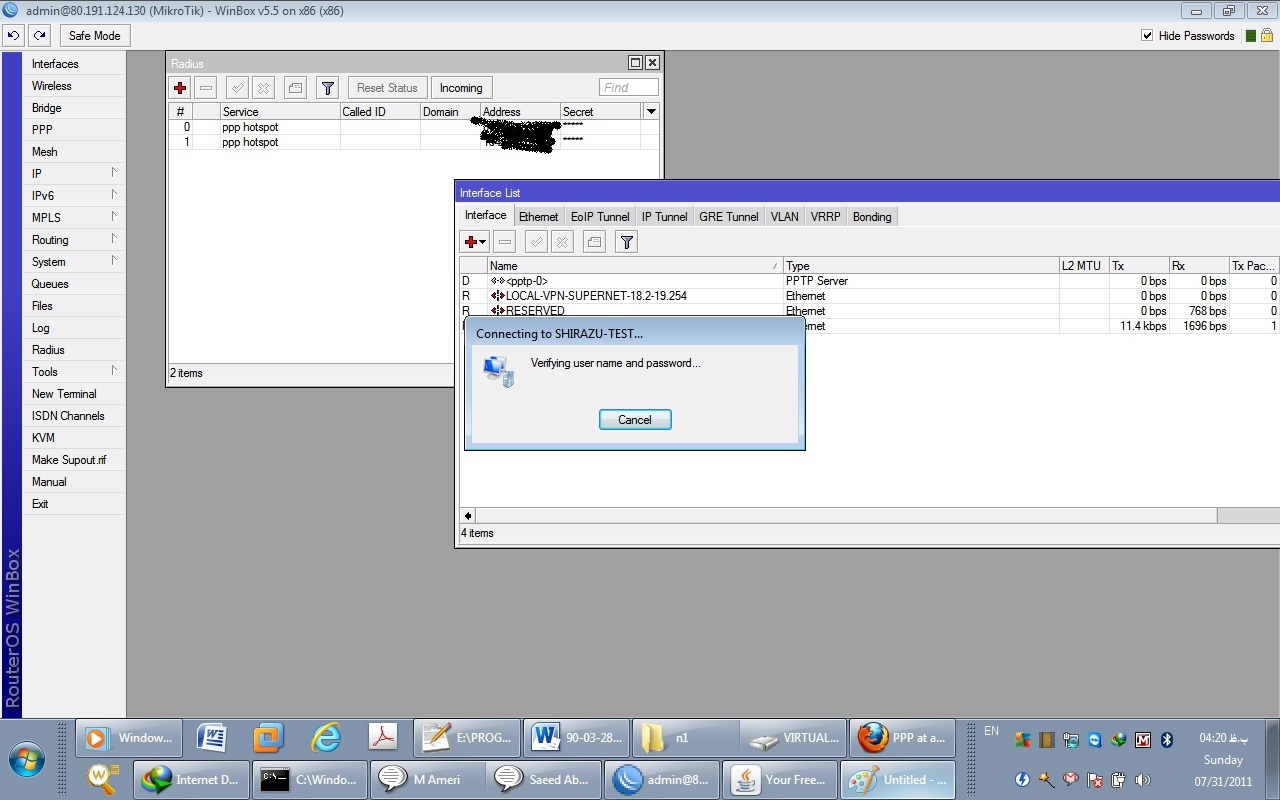
Task: Click Make Supout.rif in sidebar
Action: click(x=72, y=459)
